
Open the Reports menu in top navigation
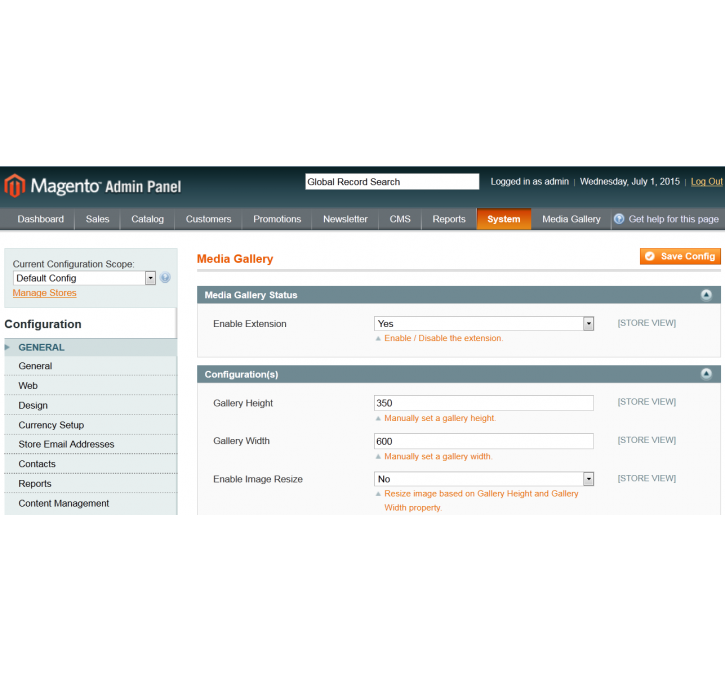point(449,219)
